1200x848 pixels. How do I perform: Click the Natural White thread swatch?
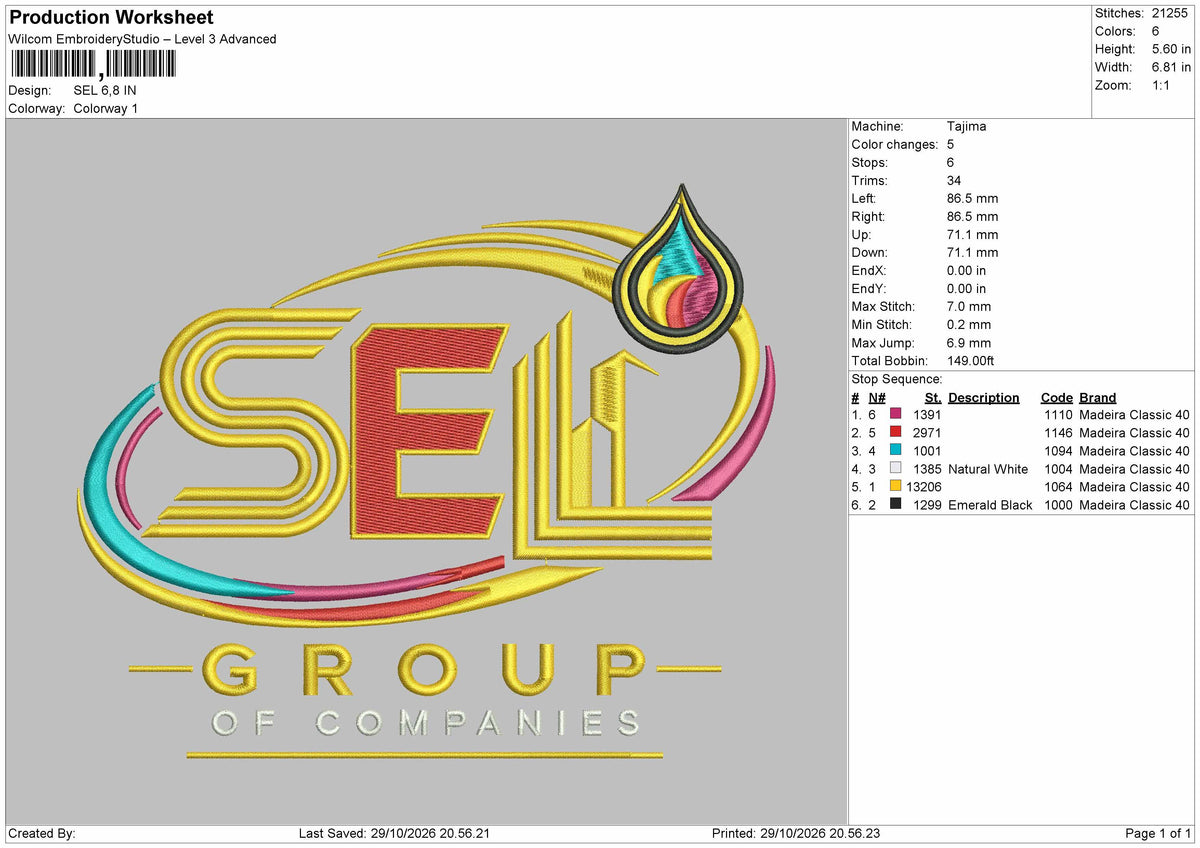[x=895, y=469]
